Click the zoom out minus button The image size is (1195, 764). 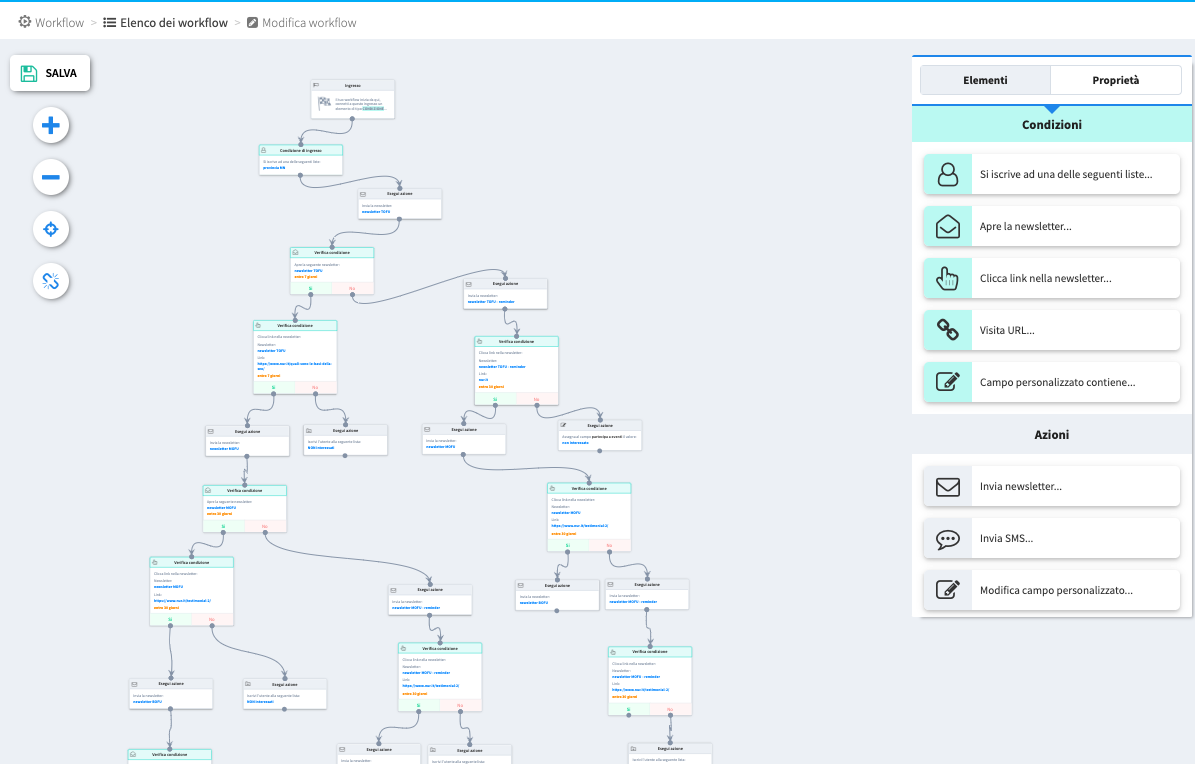tap(51, 178)
